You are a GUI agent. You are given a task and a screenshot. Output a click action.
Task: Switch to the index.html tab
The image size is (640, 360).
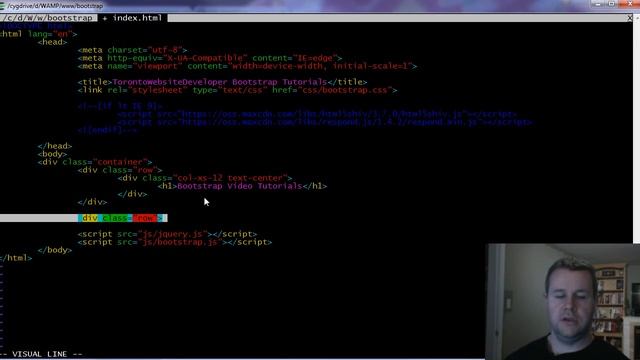(x=133, y=18)
